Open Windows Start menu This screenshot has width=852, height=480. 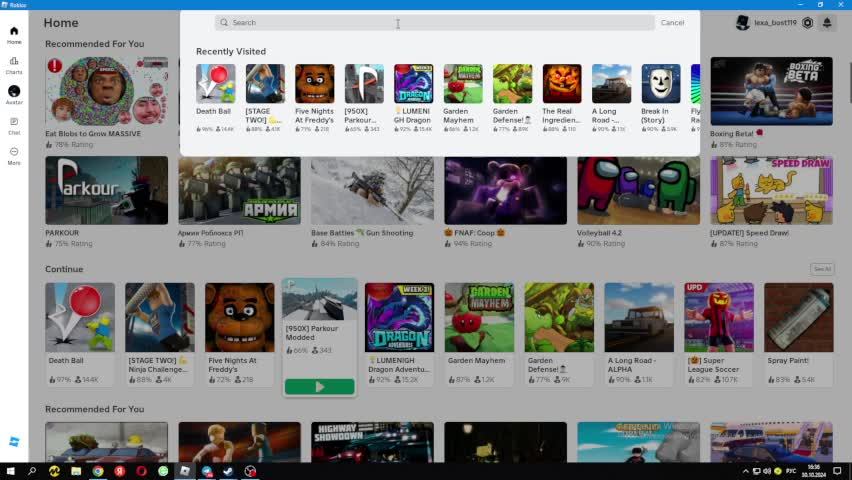10,471
